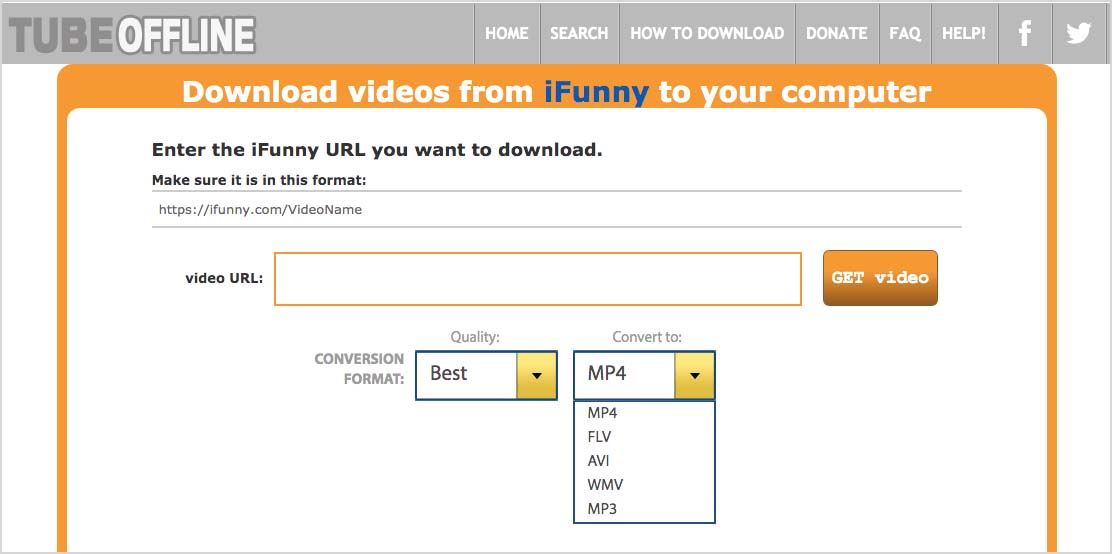Open the Quality dropdown showing Best
Screen dimensions: 1112x554
[x=486, y=375]
